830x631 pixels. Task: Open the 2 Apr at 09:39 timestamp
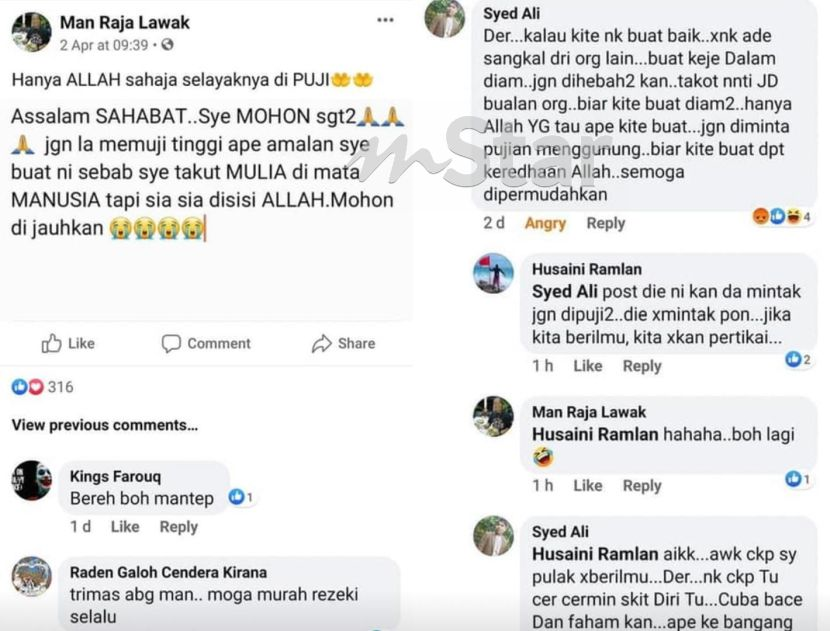pos(104,46)
